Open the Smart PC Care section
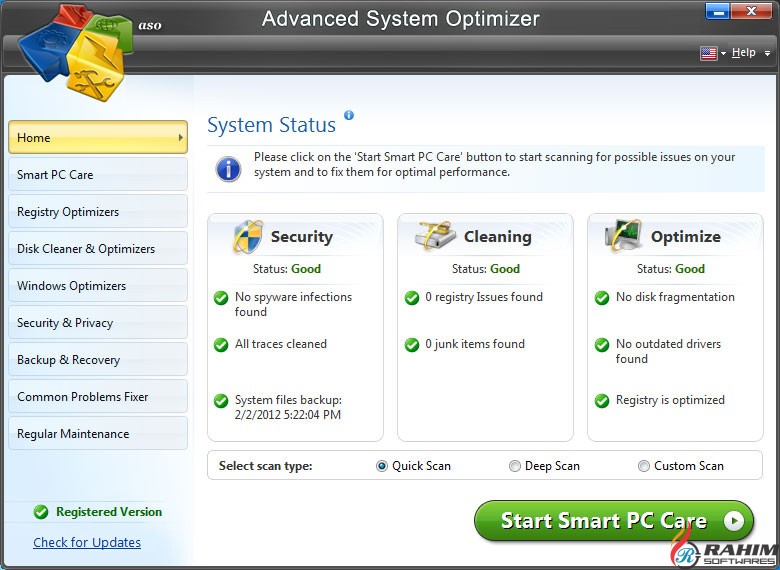The width and height of the screenshot is (780, 570). 98,175
